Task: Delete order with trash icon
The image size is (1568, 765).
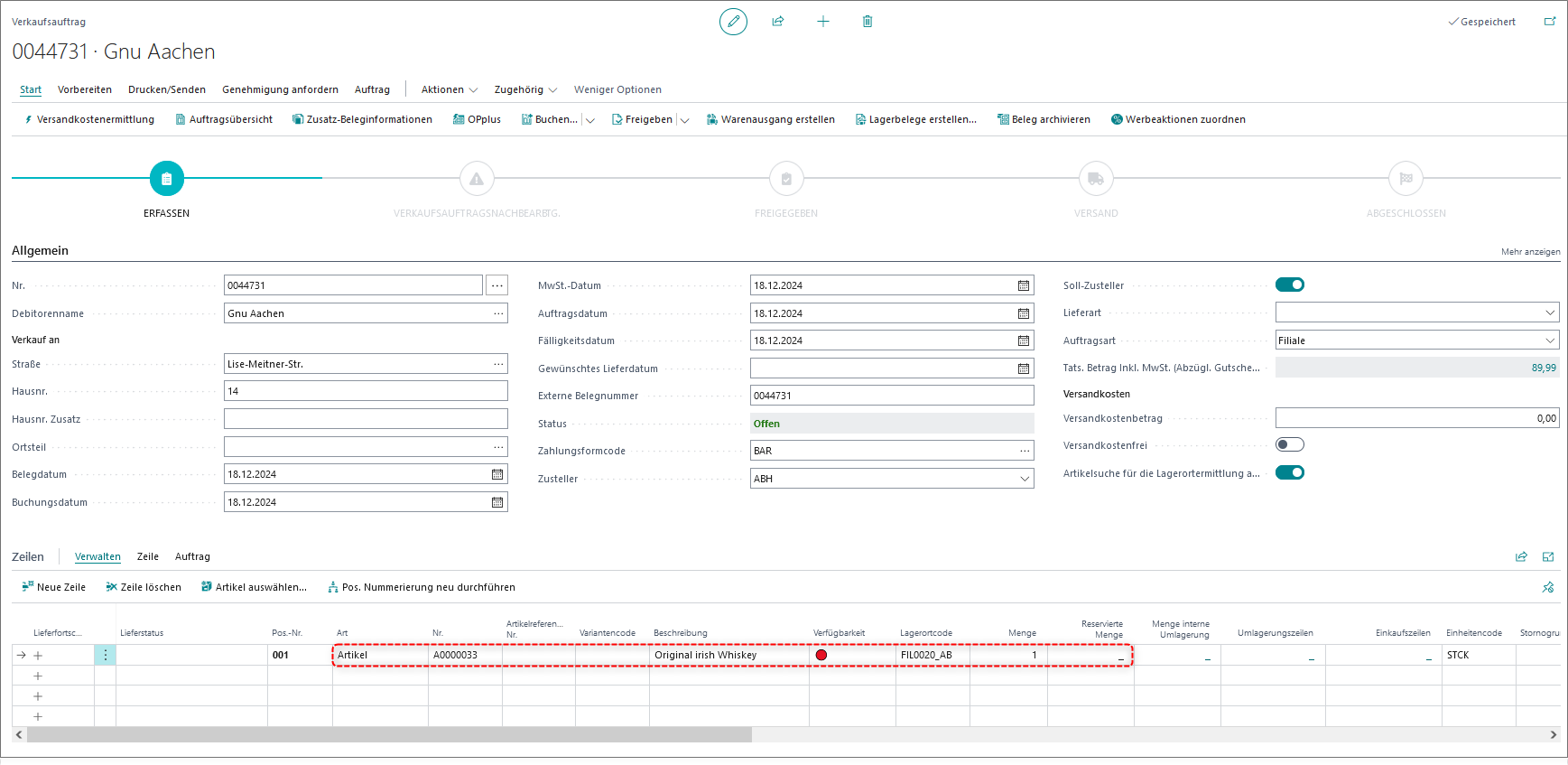Action: pyautogui.click(x=868, y=22)
